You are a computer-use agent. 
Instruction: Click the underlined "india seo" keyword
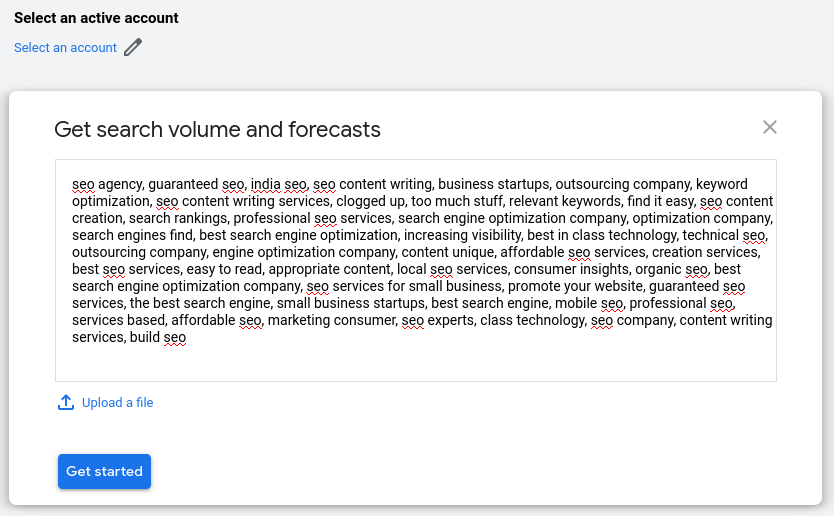(x=279, y=184)
